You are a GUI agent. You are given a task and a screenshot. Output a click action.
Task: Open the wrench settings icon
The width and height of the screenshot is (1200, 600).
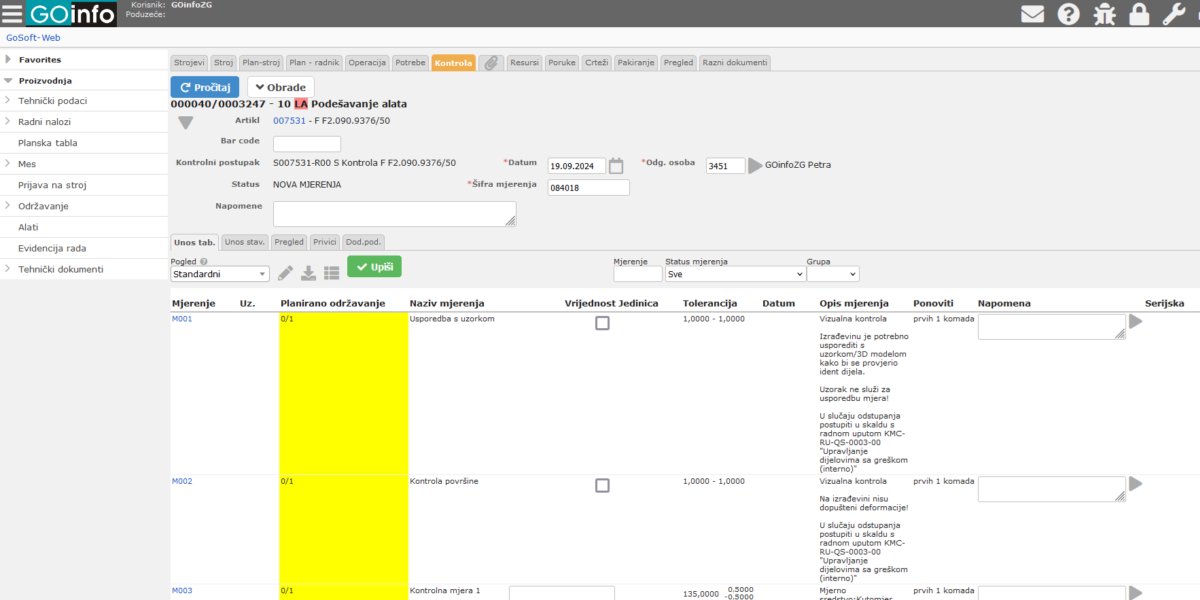click(1173, 14)
